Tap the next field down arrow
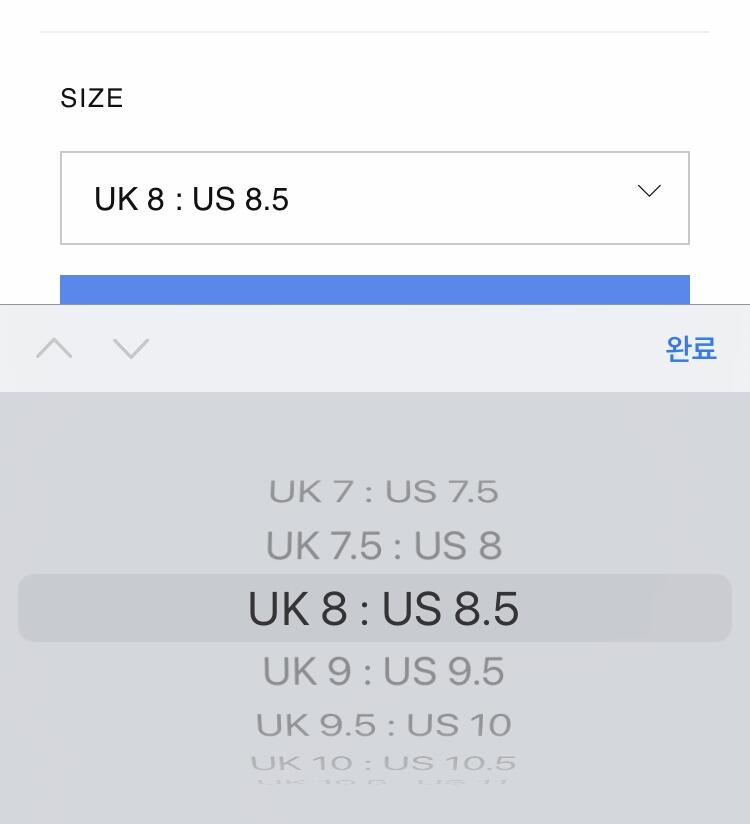This screenshot has height=824, width=750. coord(131,348)
